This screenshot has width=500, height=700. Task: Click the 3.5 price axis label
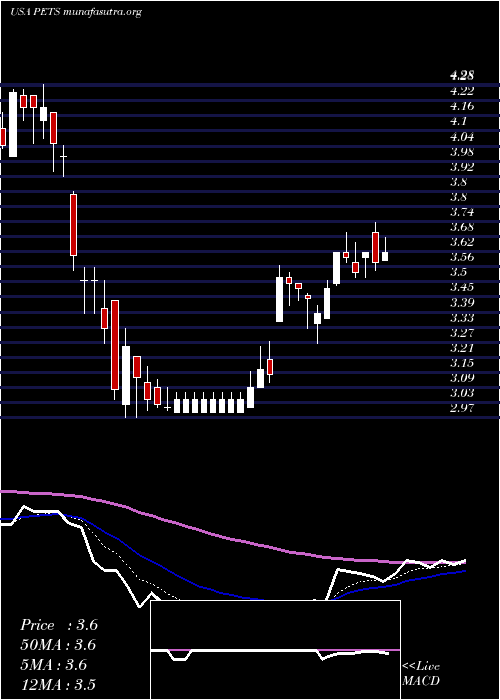coord(458,272)
